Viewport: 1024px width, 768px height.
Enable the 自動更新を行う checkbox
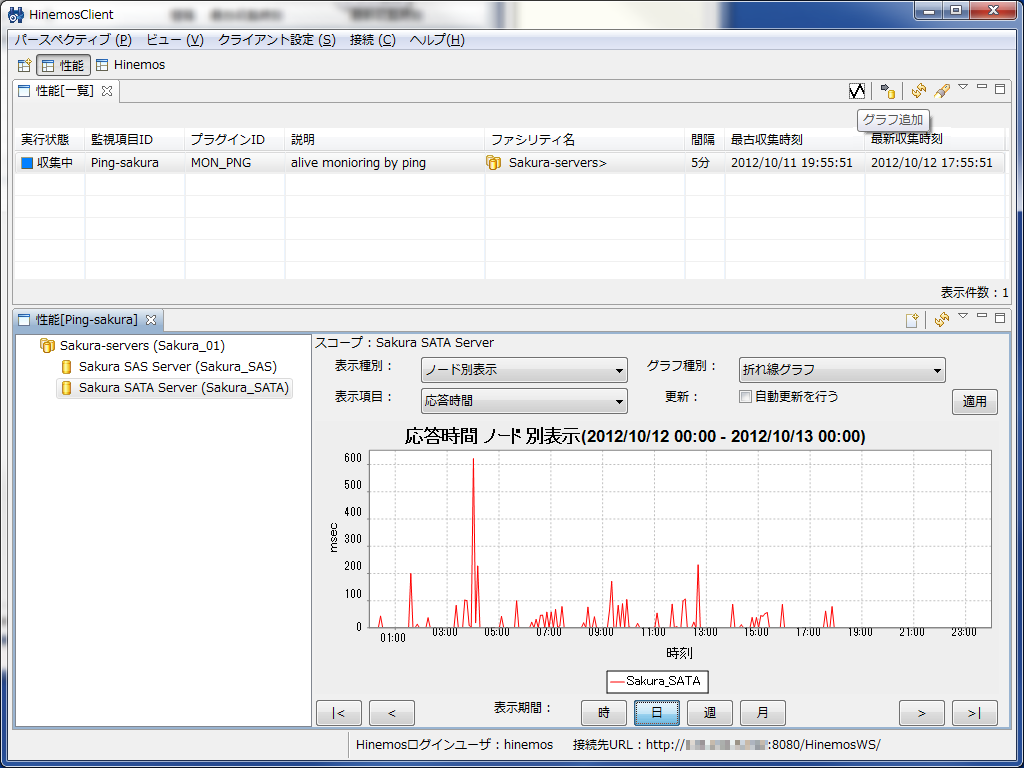[x=745, y=396]
